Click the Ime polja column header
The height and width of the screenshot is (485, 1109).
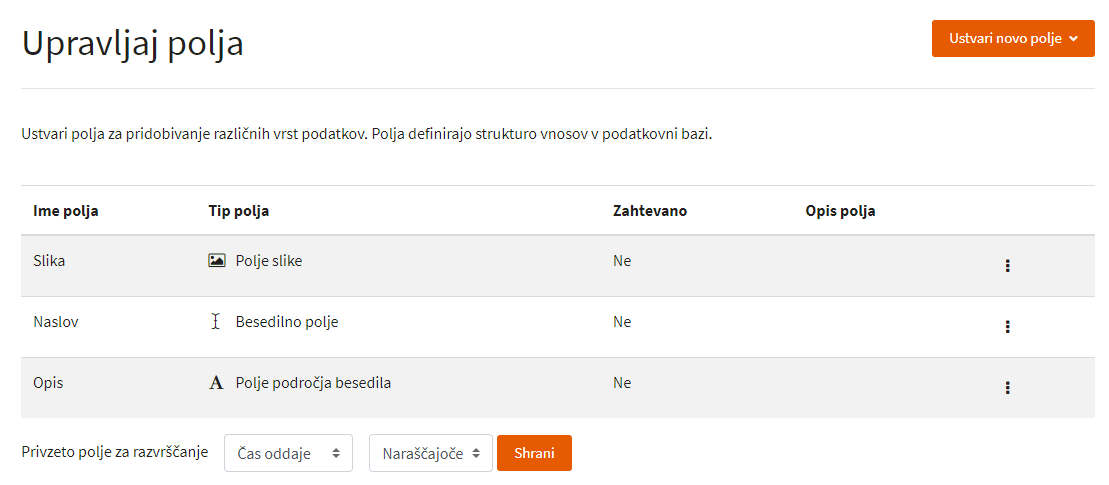pos(66,211)
